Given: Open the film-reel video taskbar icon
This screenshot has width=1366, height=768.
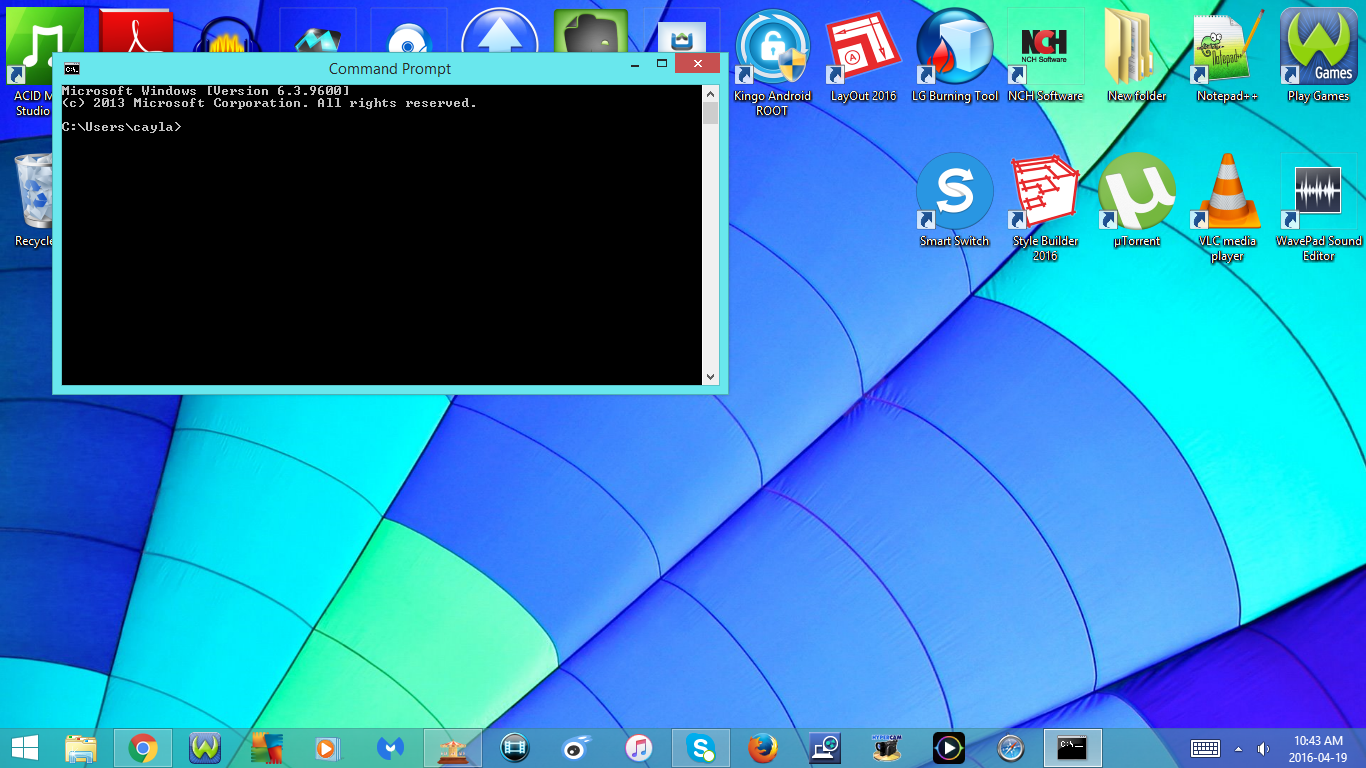Looking at the screenshot, I should (x=515, y=747).
